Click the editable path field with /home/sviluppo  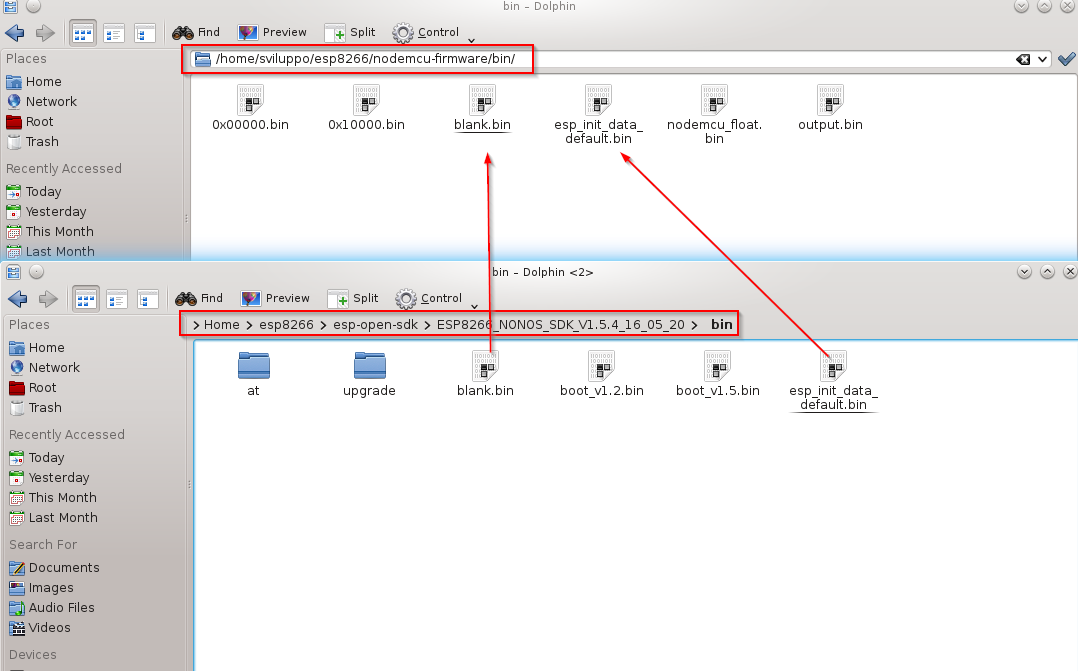coord(365,59)
